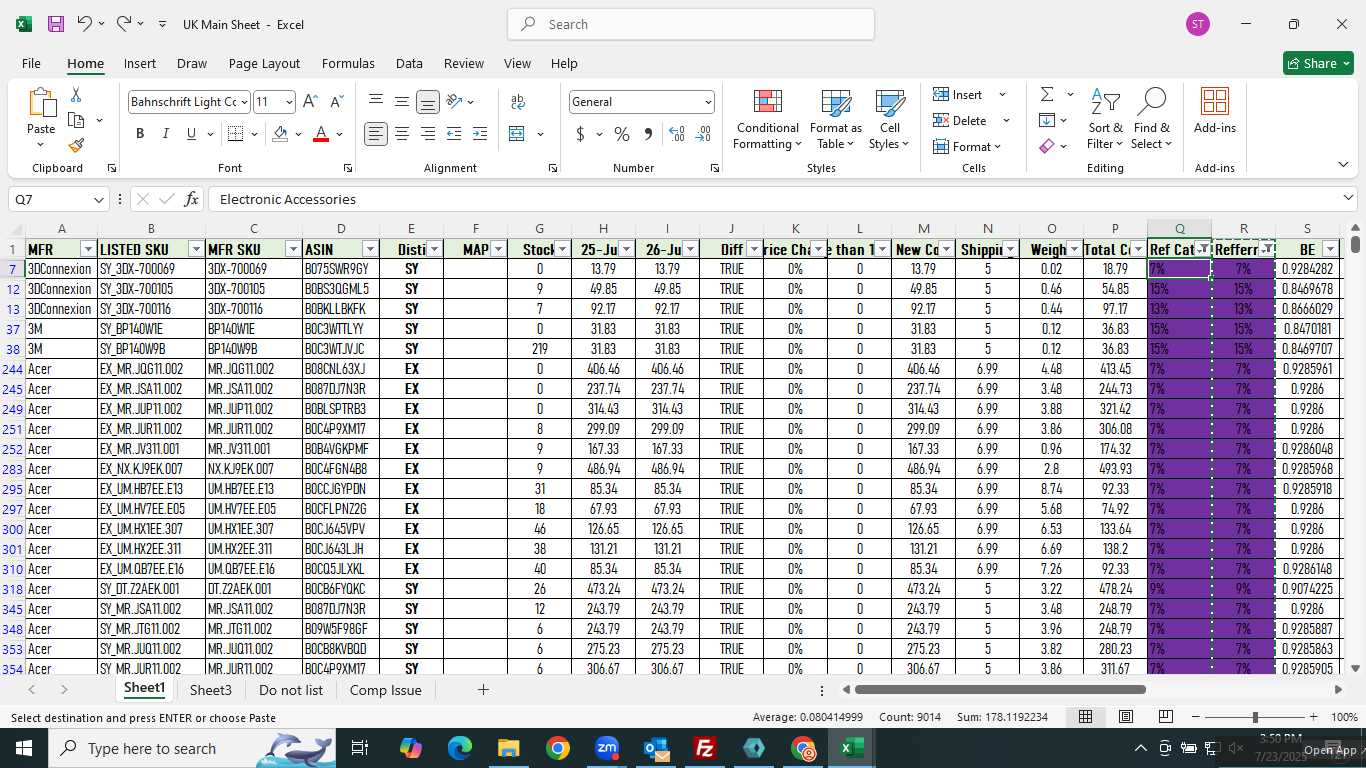Open Conditional Formatting
Screen dimensions: 1366x768
[x=767, y=120]
